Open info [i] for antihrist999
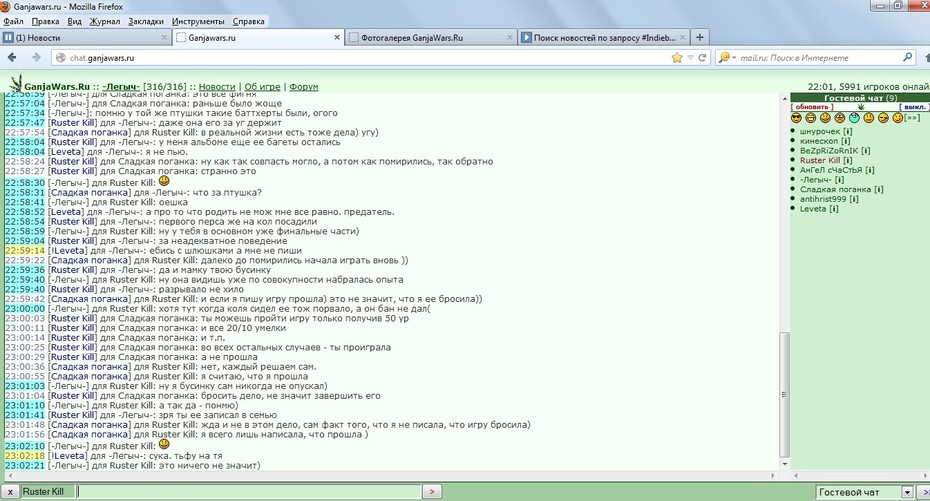The width and height of the screenshot is (930, 501). pyautogui.click(x=853, y=199)
